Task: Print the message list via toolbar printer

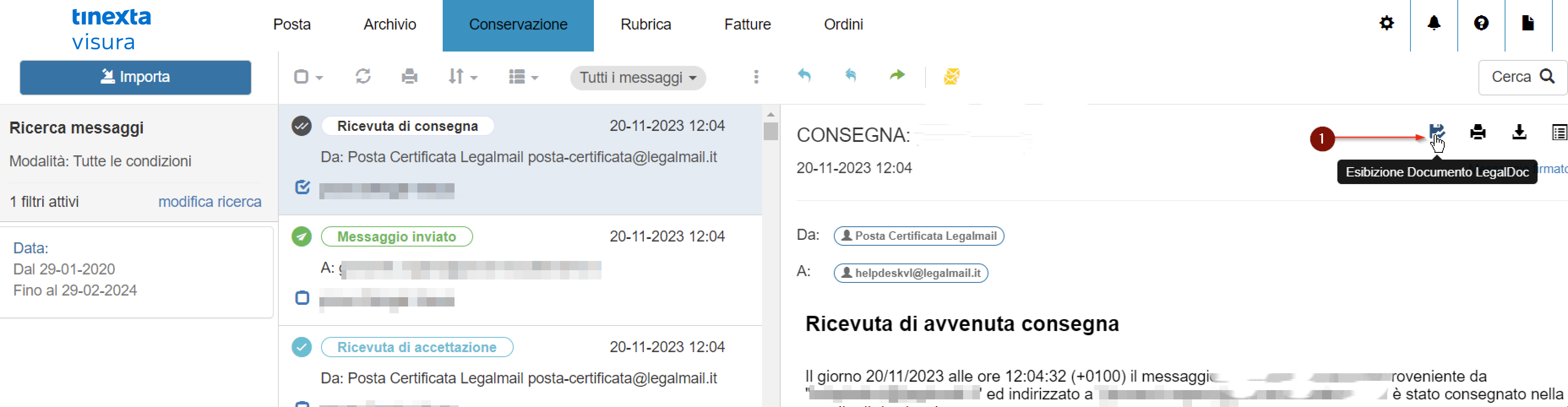Action: tap(410, 77)
